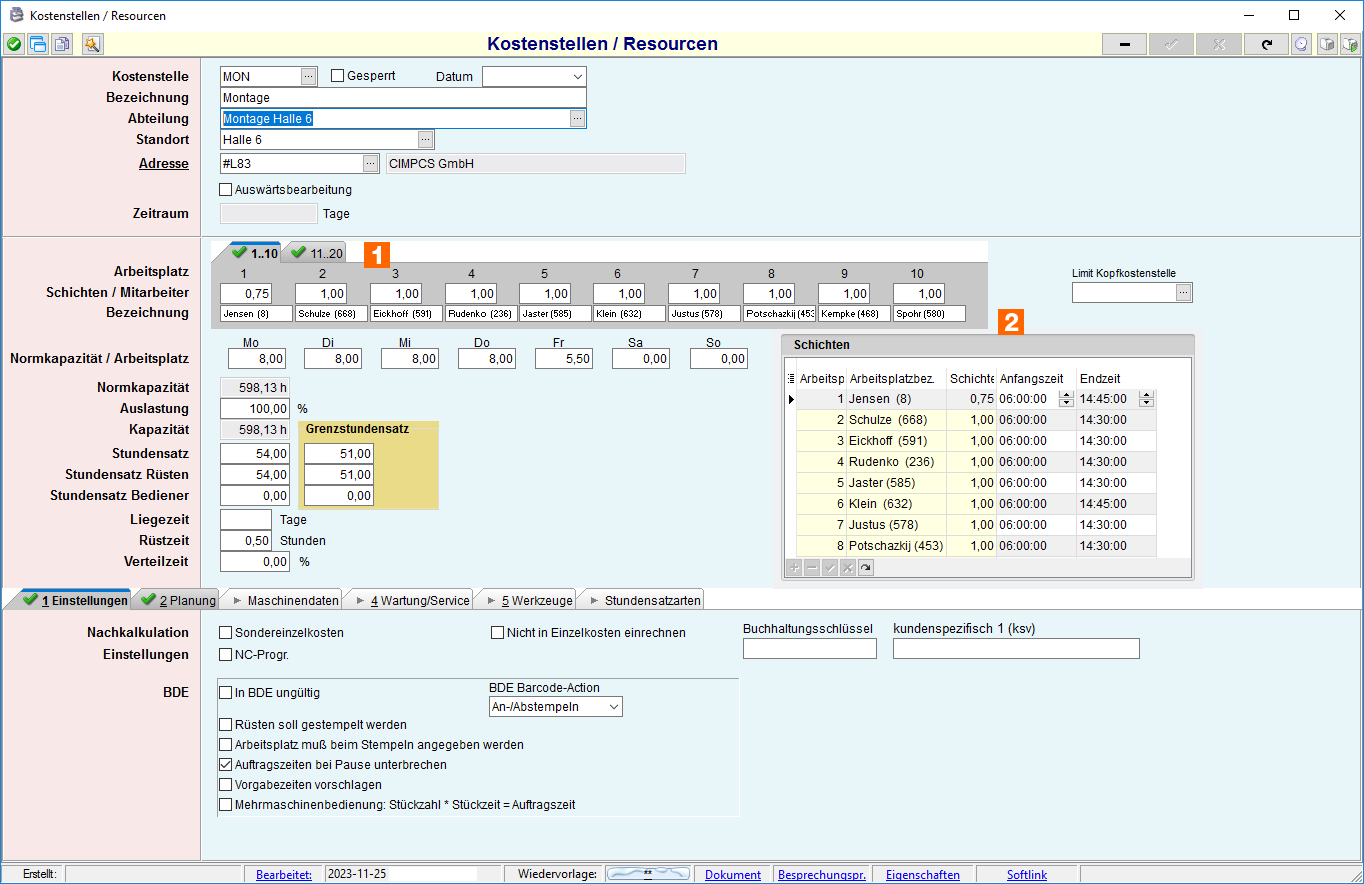Screen dimensions: 1364x884
Task: Click minus remove button below Schichten grid
Action: click(812, 567)
